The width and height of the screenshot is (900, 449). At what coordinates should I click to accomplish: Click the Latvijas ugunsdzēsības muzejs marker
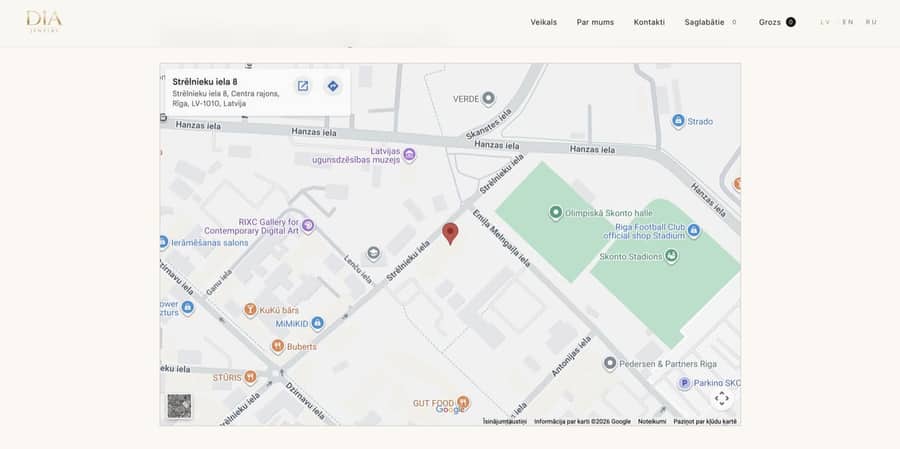(409, 154)
